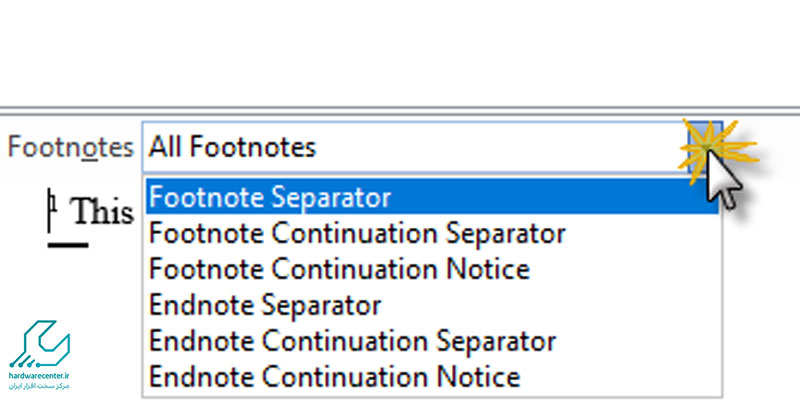Viewport: 800px width, 400px height.
Task: Click empty space right of Endnote Separator item
Action: 549,305
